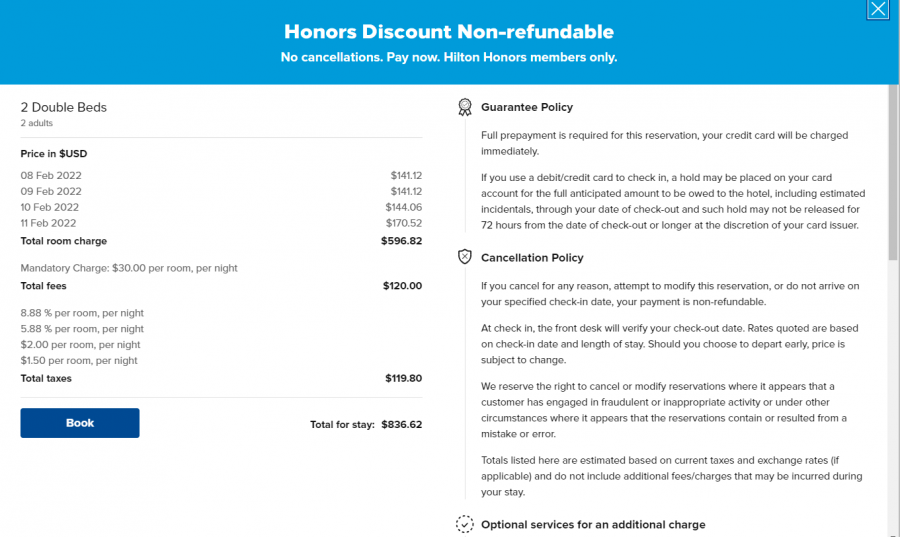Image resolution: width=900 pixels, height=537 pixels.
Task: Click the Guarantee Policy ribbon icon
Action: tap(464, 107)
